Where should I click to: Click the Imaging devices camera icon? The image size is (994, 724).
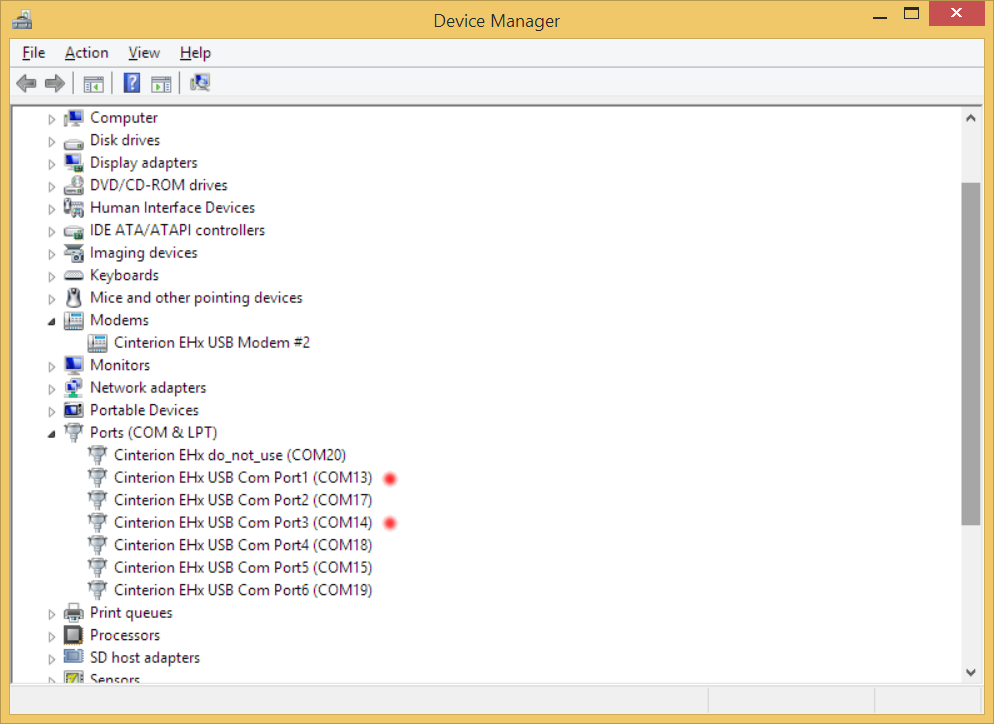(74, 253)
